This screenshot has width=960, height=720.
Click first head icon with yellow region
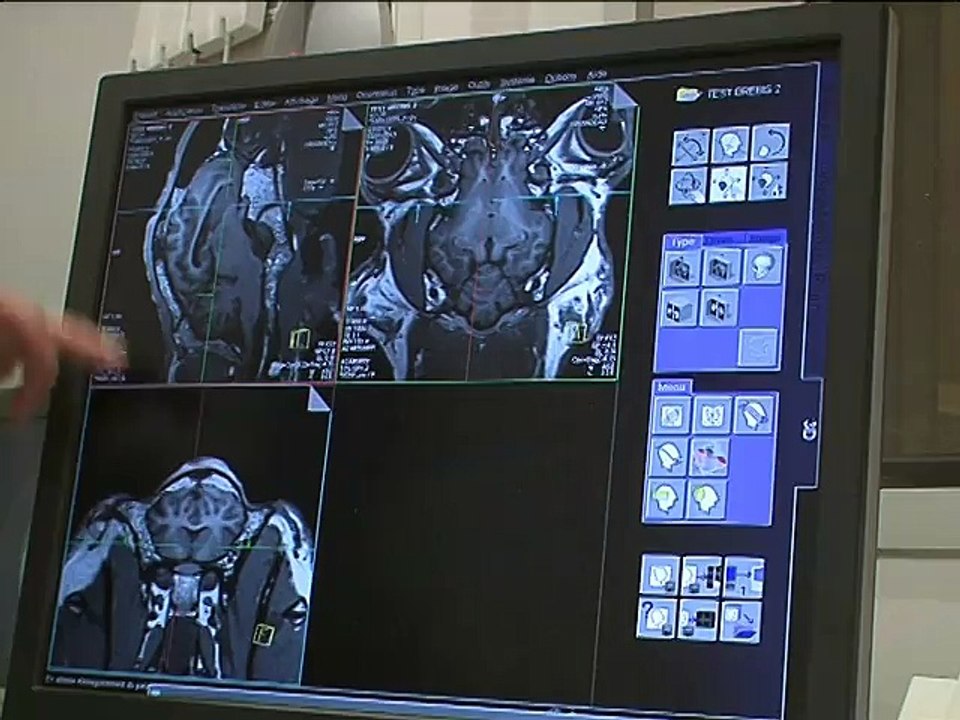coord(666,499)
